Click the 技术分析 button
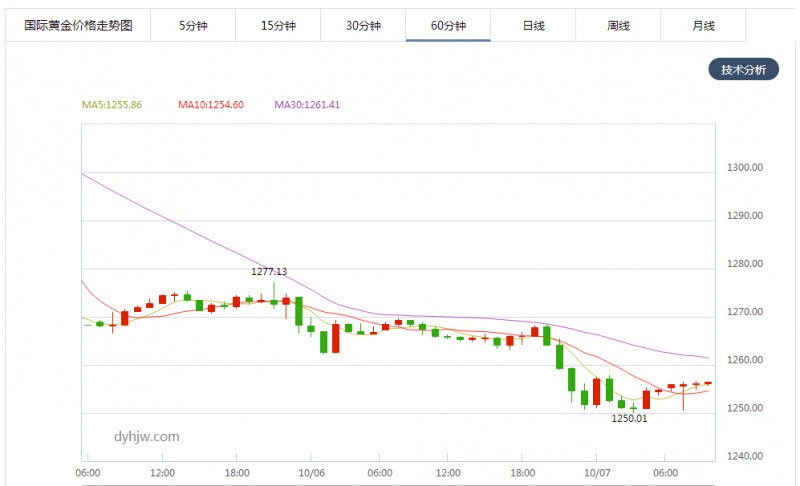 [743, 69]
